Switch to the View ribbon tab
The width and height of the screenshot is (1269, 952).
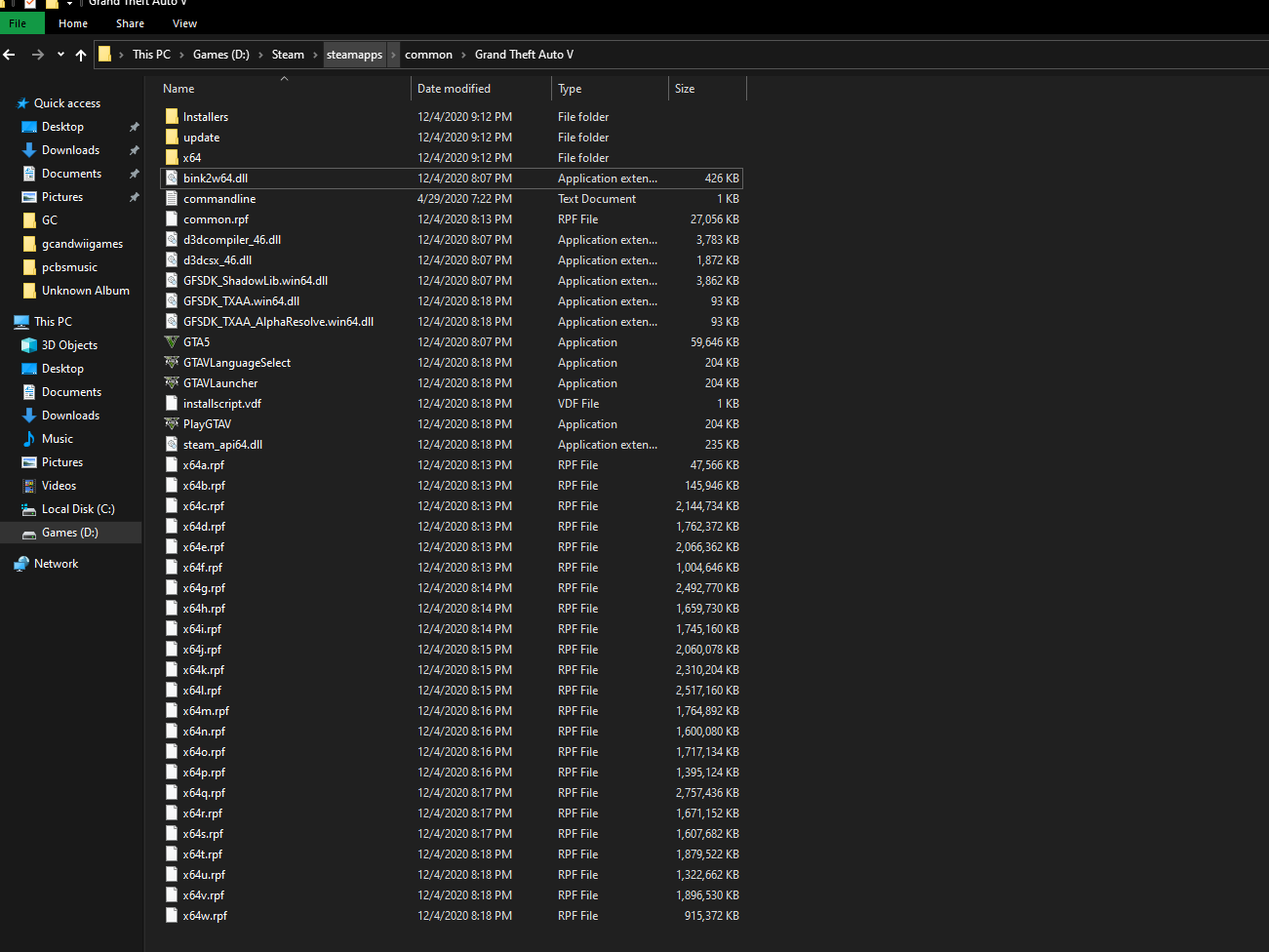click(184, 22)
